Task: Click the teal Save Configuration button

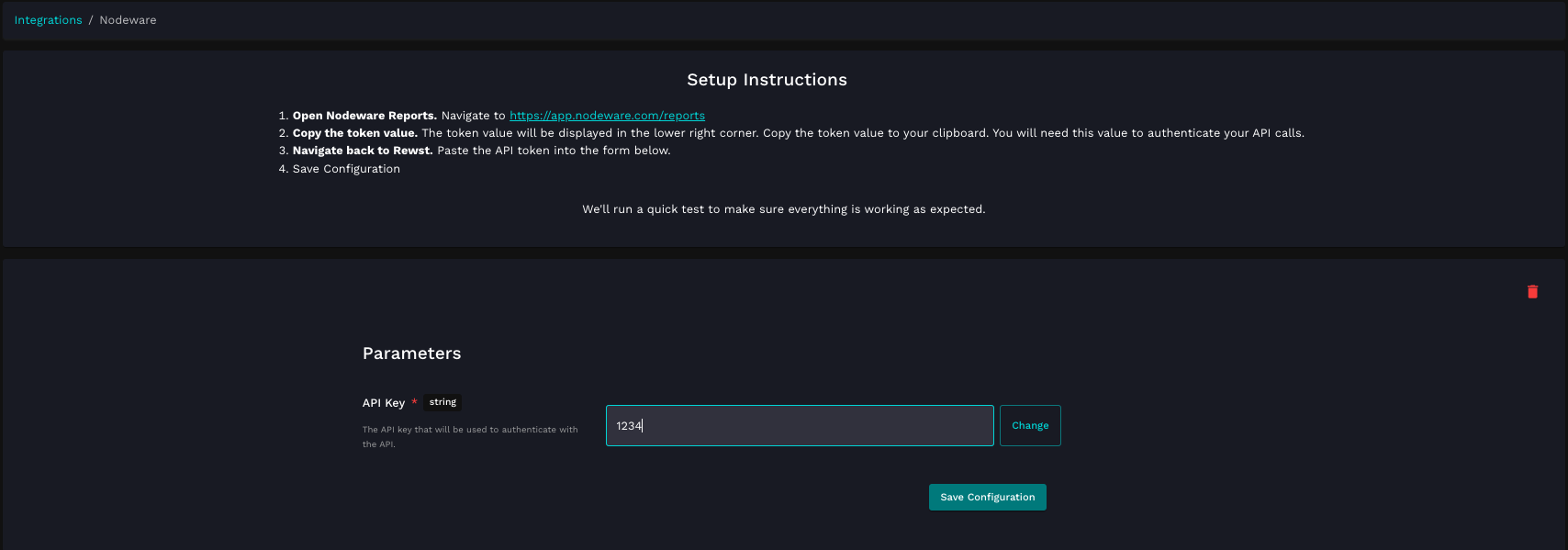Action: [987, 498]
